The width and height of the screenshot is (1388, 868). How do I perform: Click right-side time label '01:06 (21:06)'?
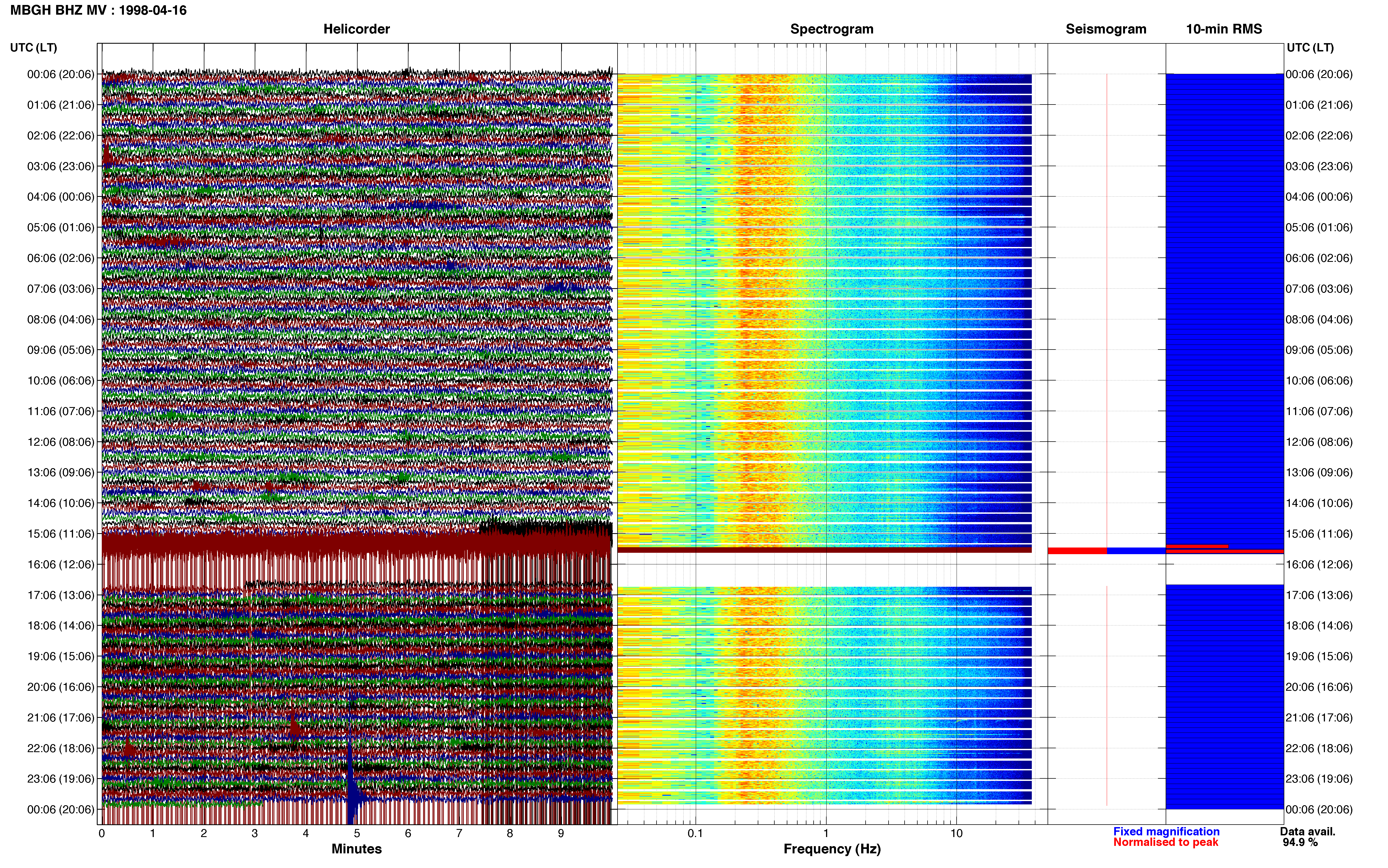[x=1319, y=105]
